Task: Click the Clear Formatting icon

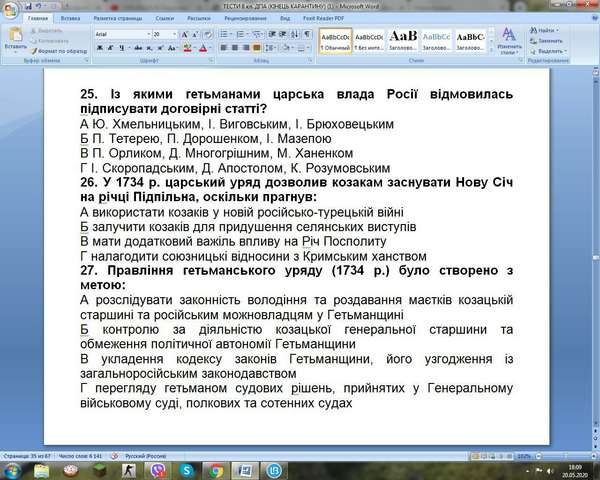Action: [208, 34]
